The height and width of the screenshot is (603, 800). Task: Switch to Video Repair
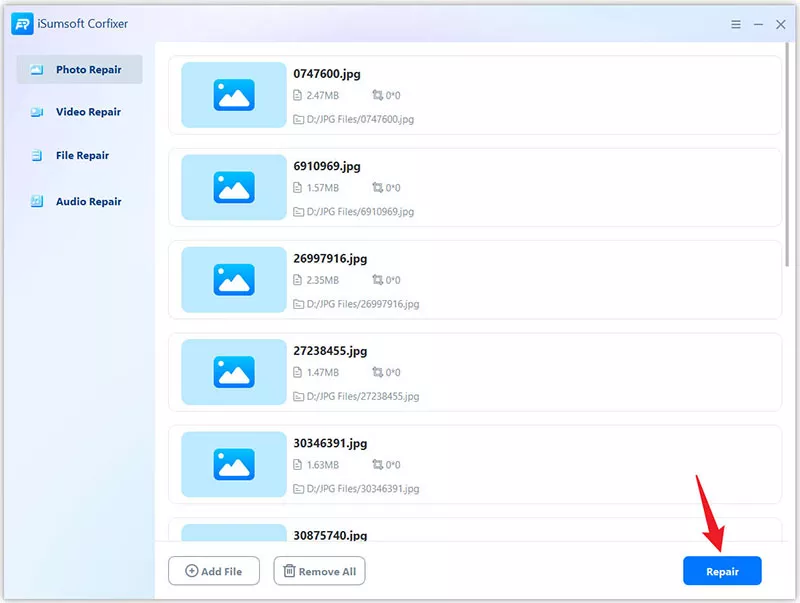(x=79, y=112)
